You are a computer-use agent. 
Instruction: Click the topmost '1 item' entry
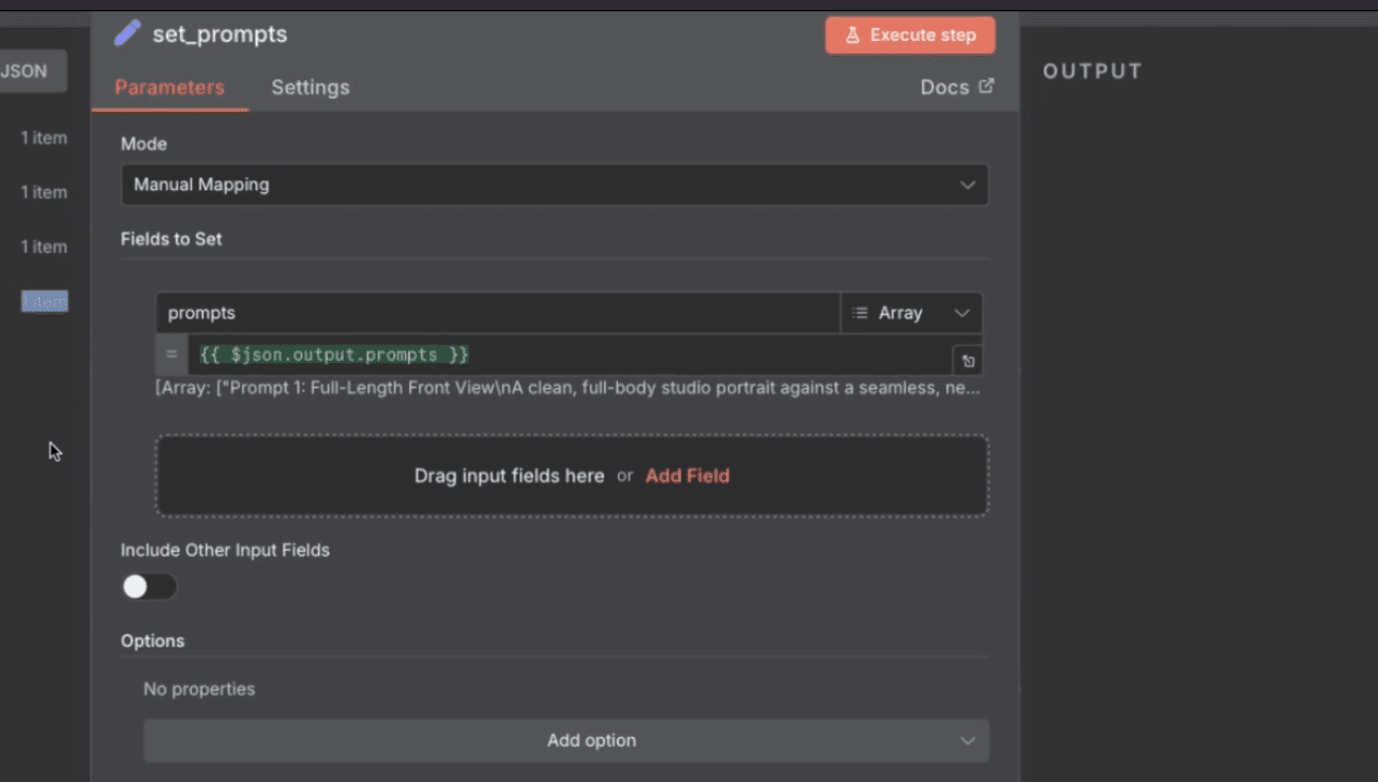click(x=44, y=138)
